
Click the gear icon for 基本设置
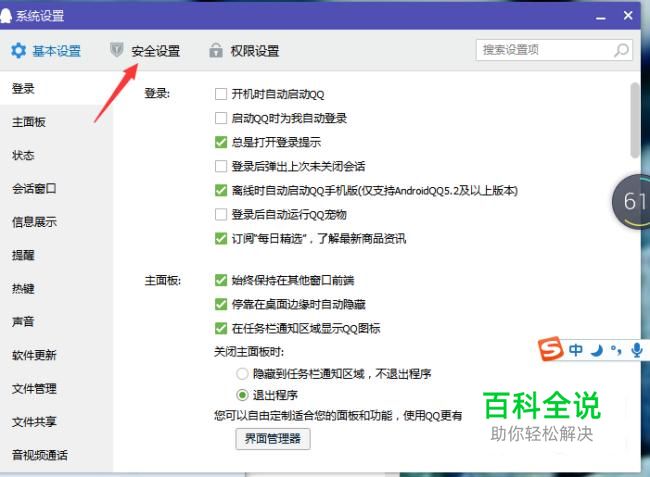(x=18, y=51)
